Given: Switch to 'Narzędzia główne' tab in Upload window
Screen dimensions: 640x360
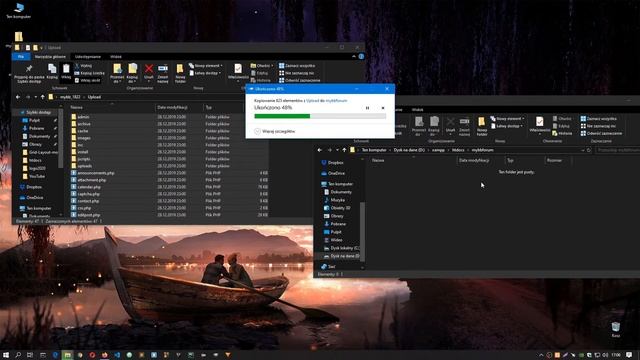Looking at the screenshot, I should (x=50, y=57).
